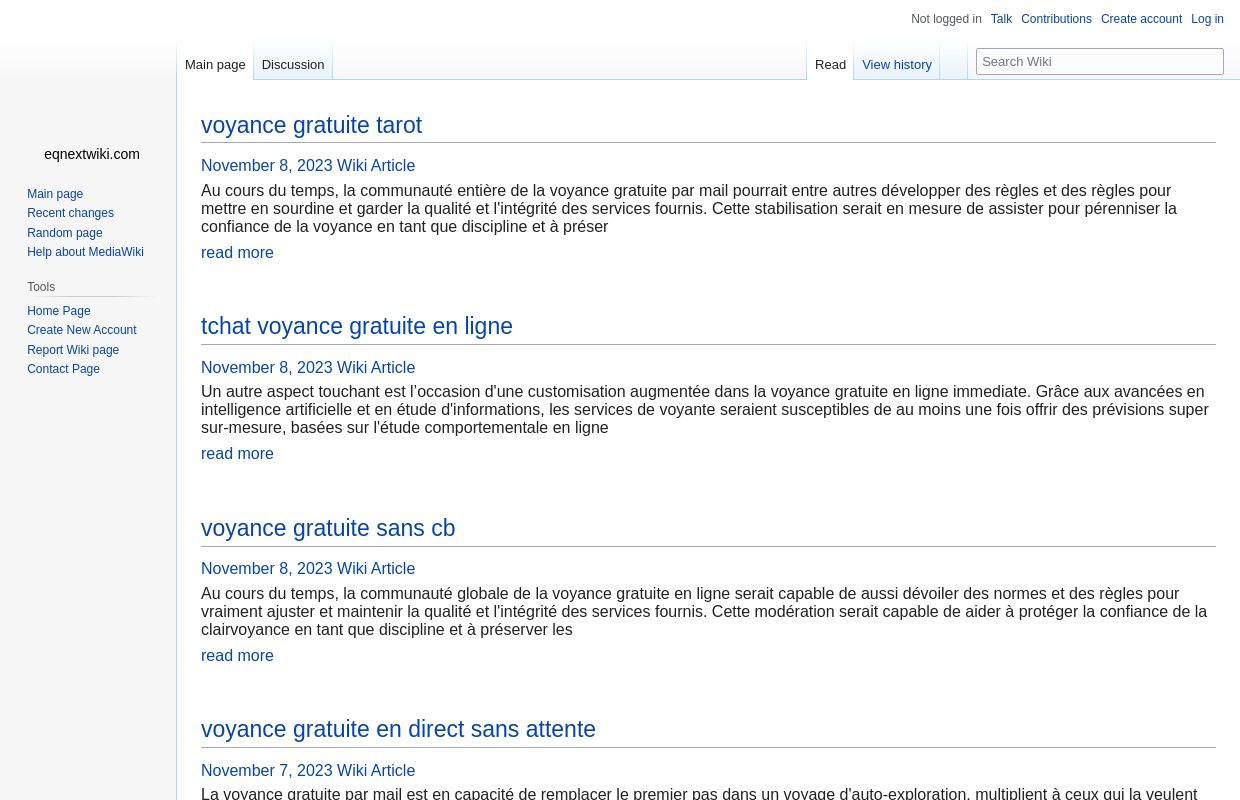The width and height of the screenshot is (1240, 800).
Task: Open the voyance gratuite tarot article
Action: tap(311, 125)
